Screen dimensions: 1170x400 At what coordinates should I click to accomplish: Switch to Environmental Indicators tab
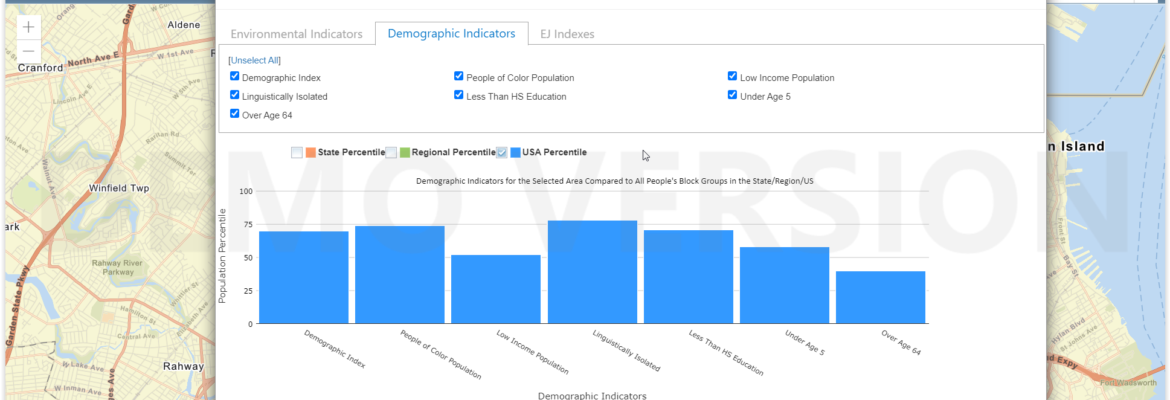tap(296, 34)
